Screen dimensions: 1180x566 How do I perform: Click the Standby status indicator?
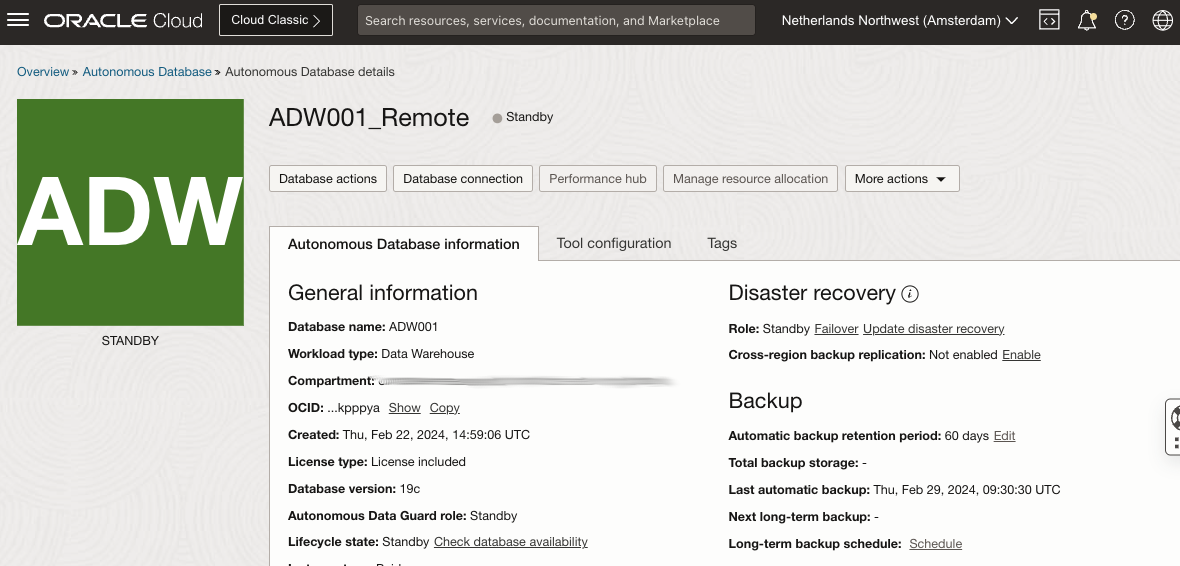523,117
